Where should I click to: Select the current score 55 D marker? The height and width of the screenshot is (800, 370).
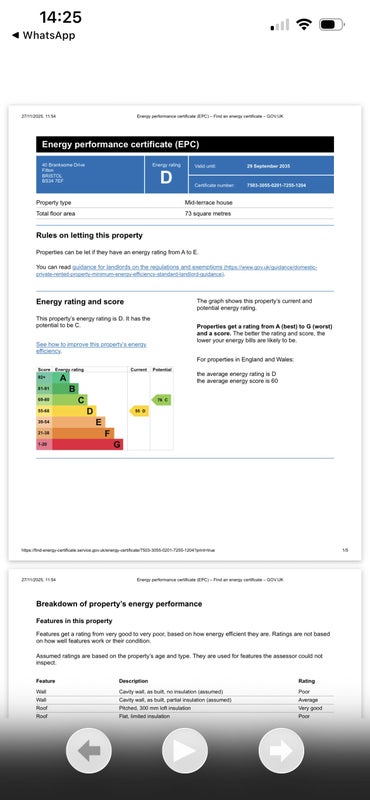click(139, 411)
